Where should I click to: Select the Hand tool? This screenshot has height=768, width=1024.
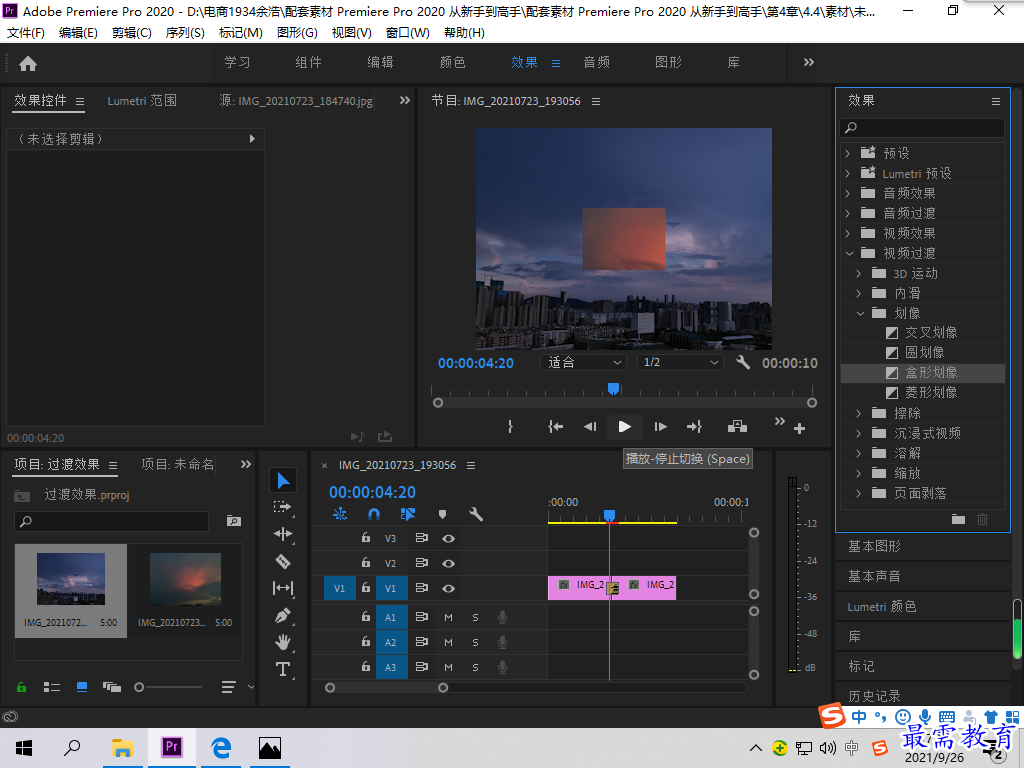pos(283,642)
